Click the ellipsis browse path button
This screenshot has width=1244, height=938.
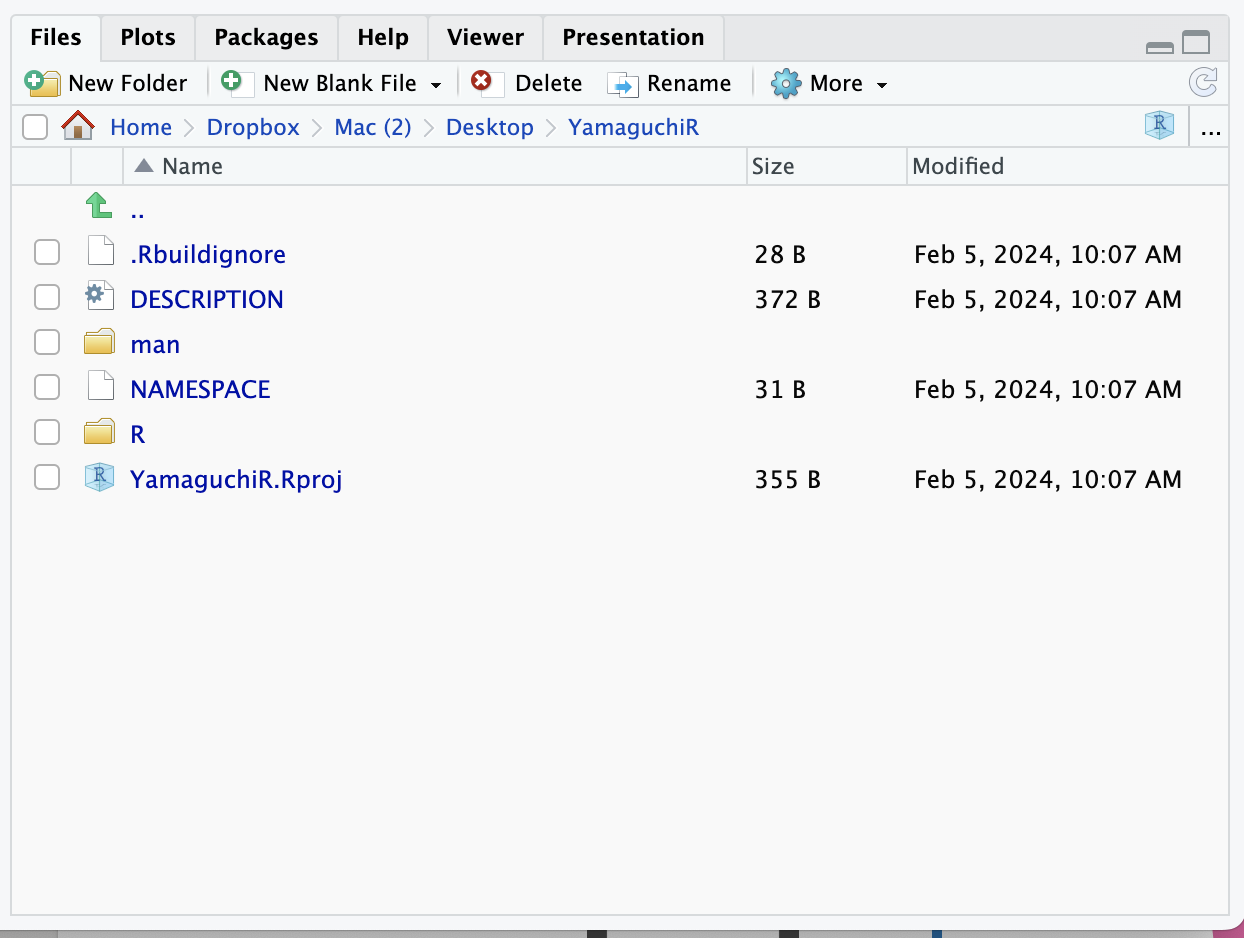(x=1210, y=128)
